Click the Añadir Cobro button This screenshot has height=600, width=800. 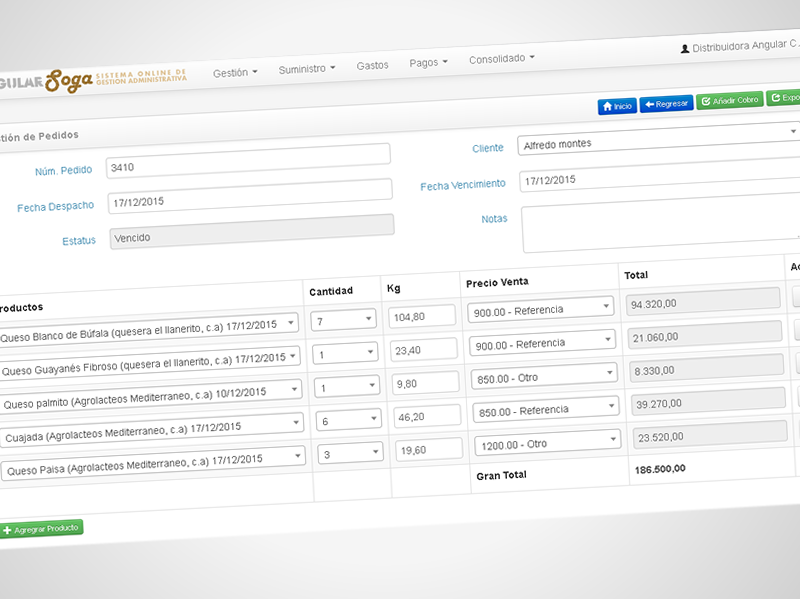click(x=730, y=100)
